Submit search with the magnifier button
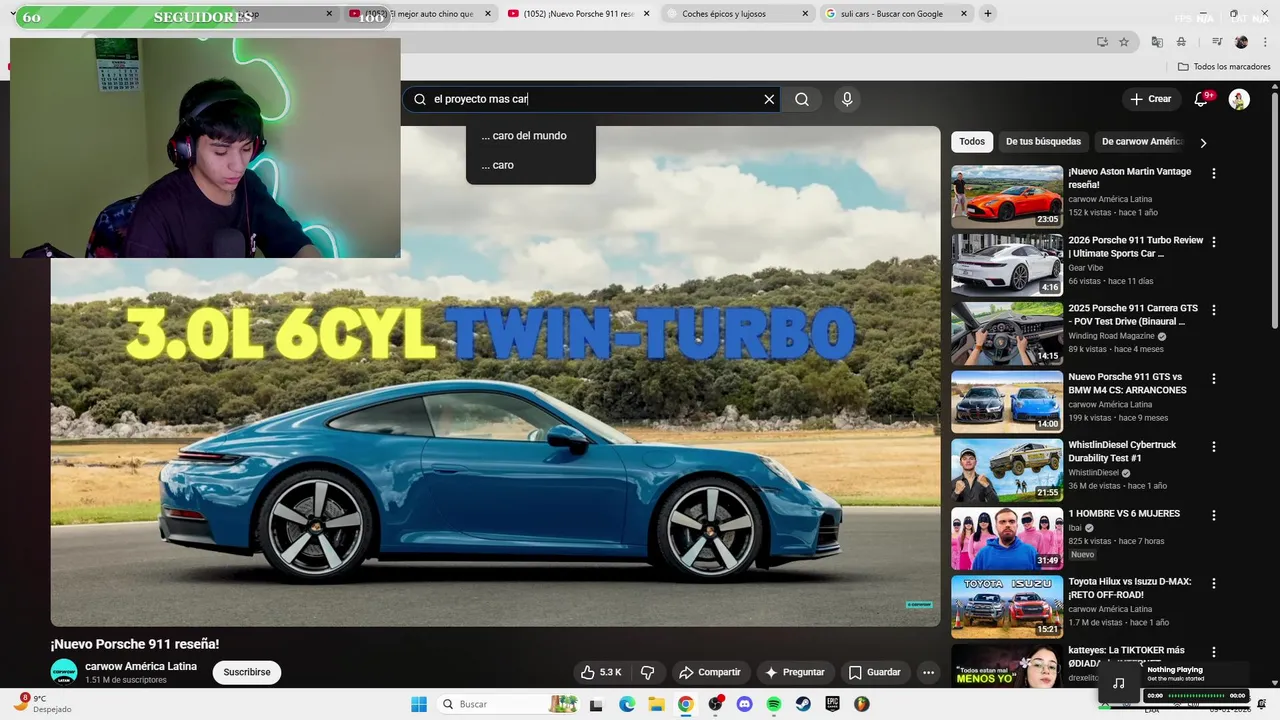The image size is (1280, 720). (802, 99)
